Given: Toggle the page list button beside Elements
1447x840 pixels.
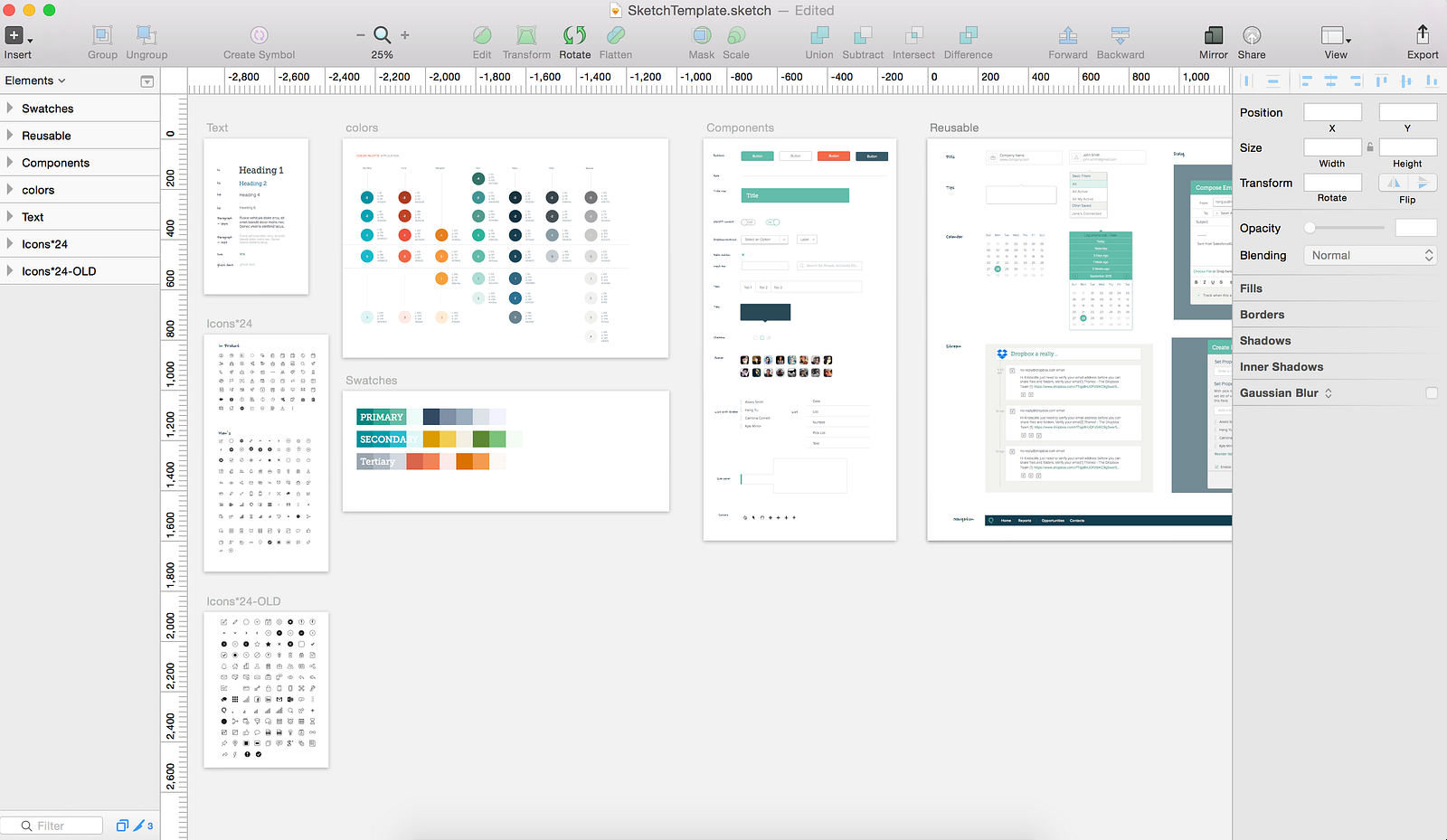Looking at the screenshot, I should [147, 81].
